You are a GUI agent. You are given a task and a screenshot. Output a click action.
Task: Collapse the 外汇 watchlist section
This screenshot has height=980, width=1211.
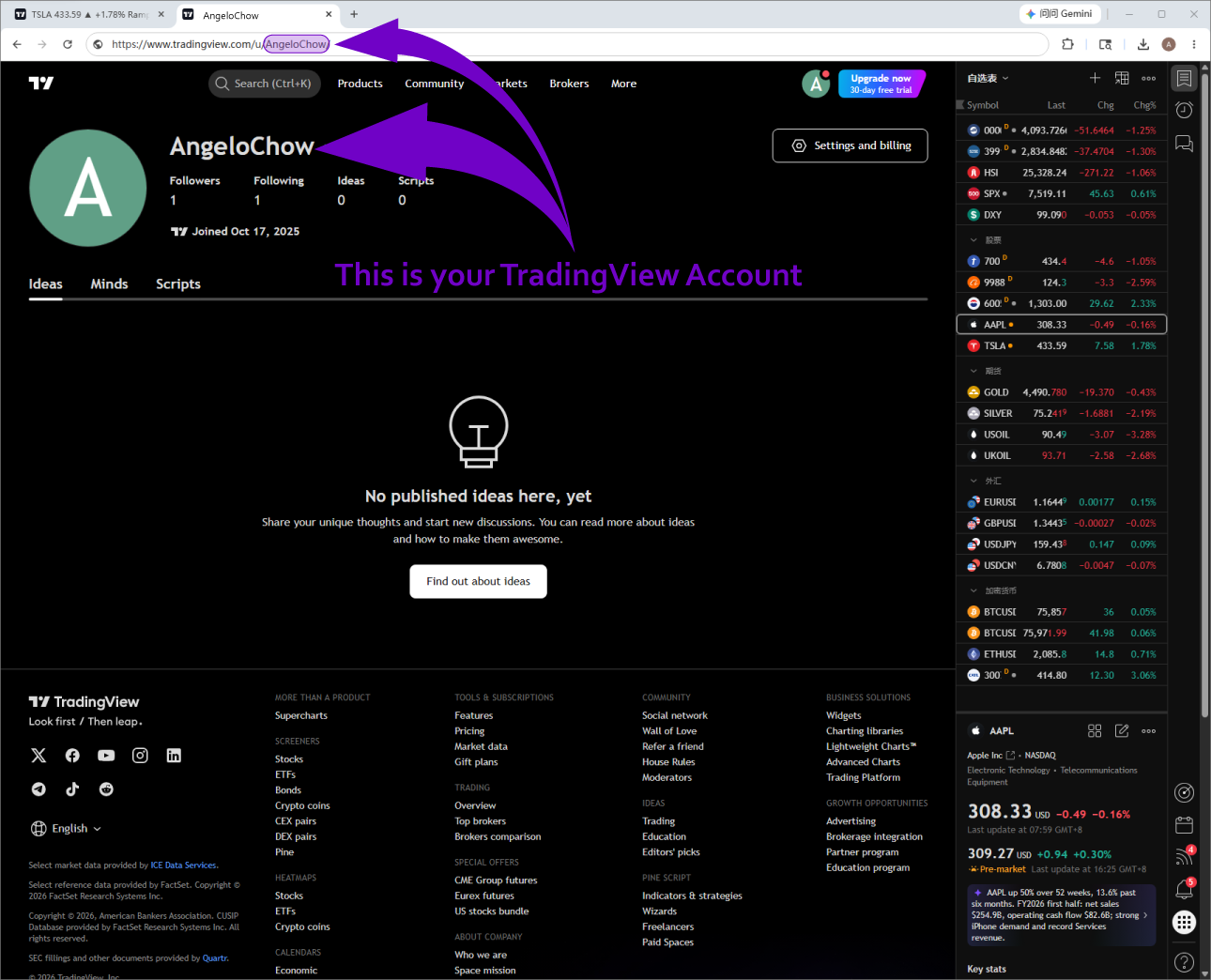point(973,481)
